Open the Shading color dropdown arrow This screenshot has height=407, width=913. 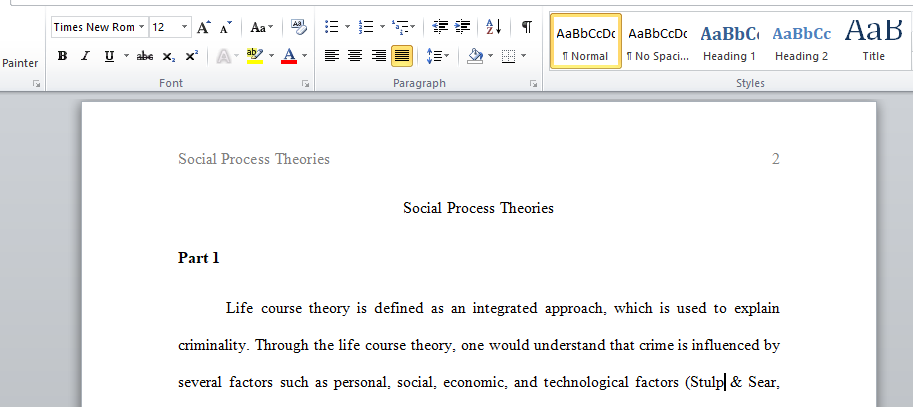click(490, 56)
